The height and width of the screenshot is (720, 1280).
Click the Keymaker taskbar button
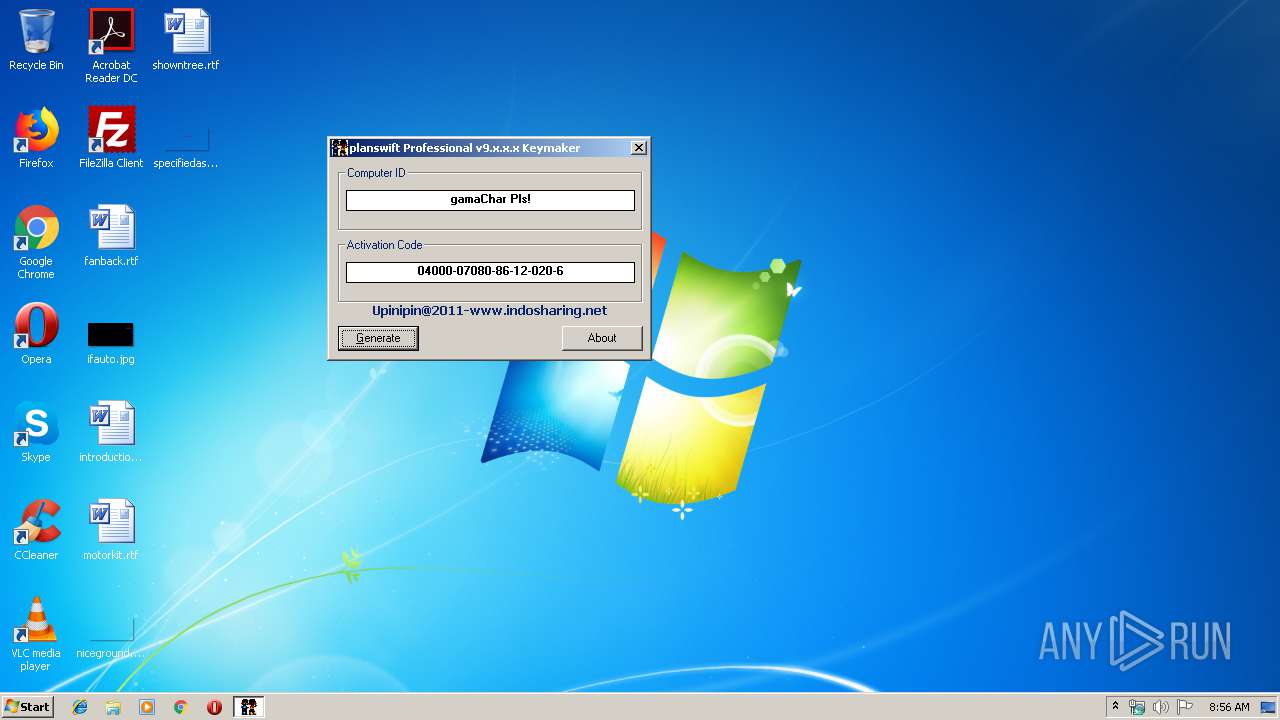[249, 707]
